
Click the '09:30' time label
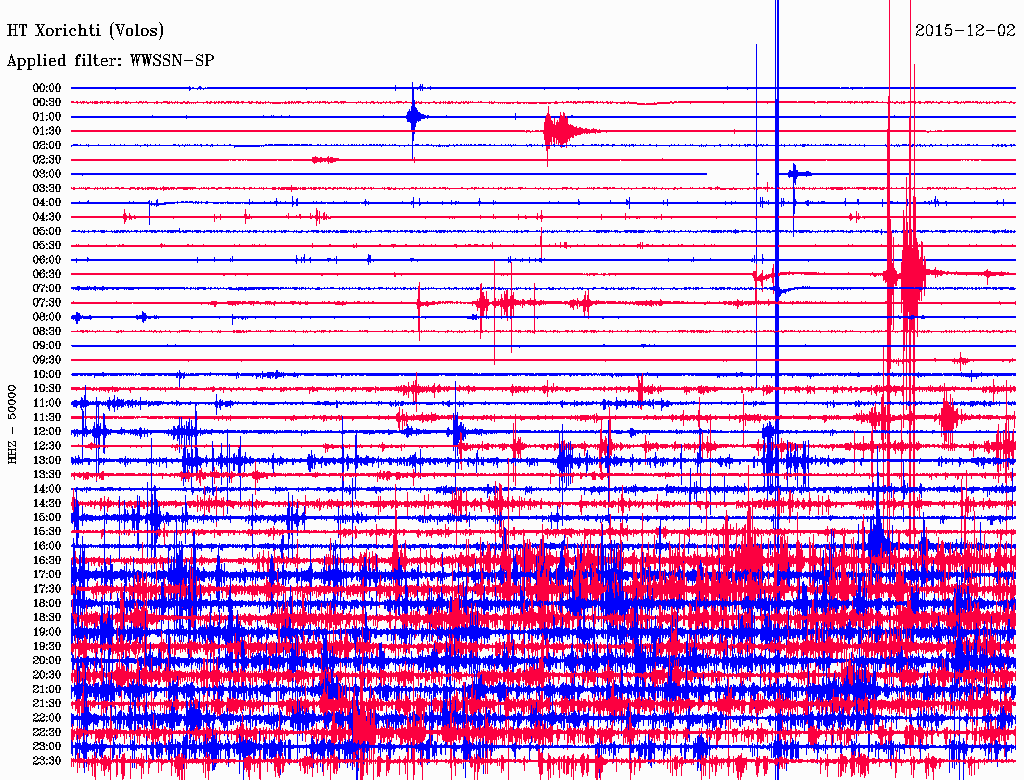click(47, 360)
